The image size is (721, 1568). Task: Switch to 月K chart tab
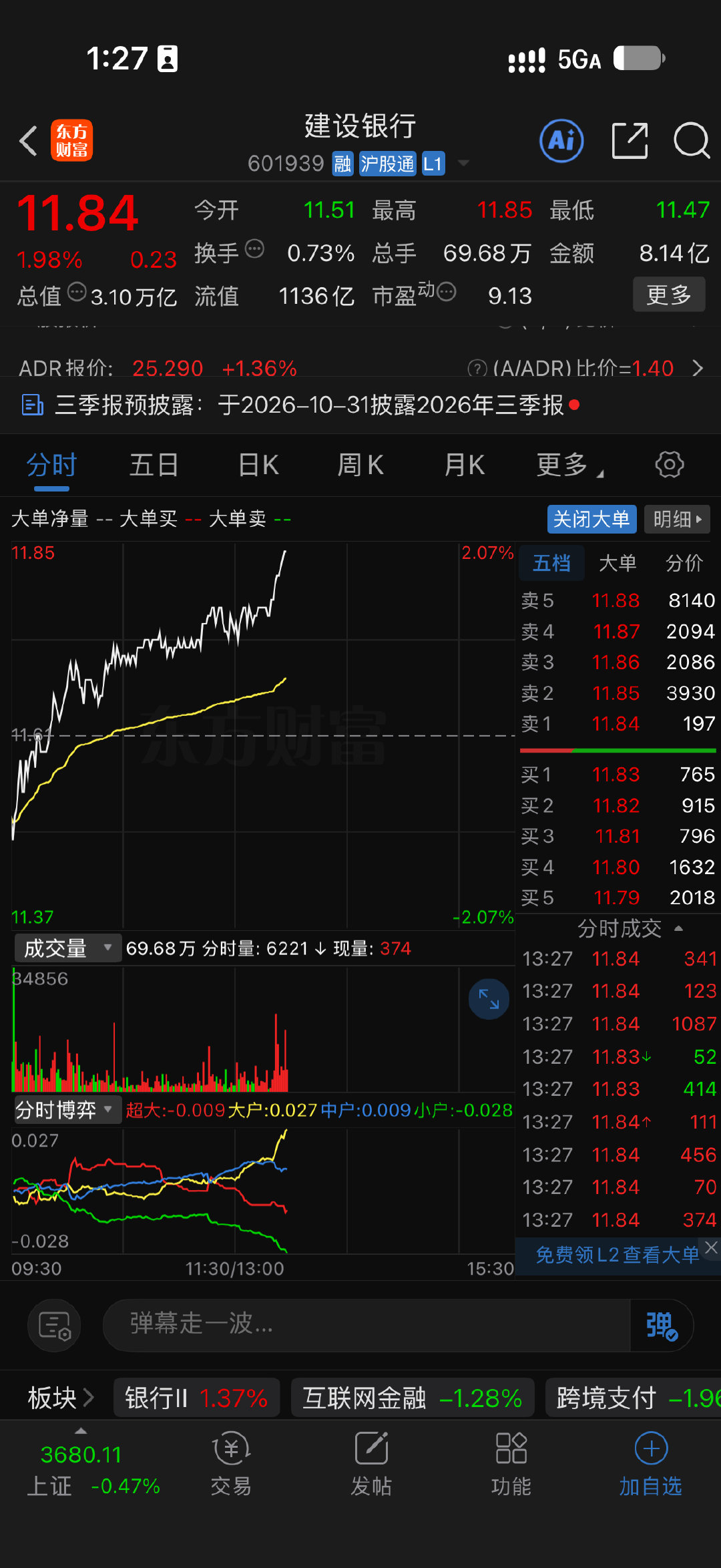coord(465,465)
